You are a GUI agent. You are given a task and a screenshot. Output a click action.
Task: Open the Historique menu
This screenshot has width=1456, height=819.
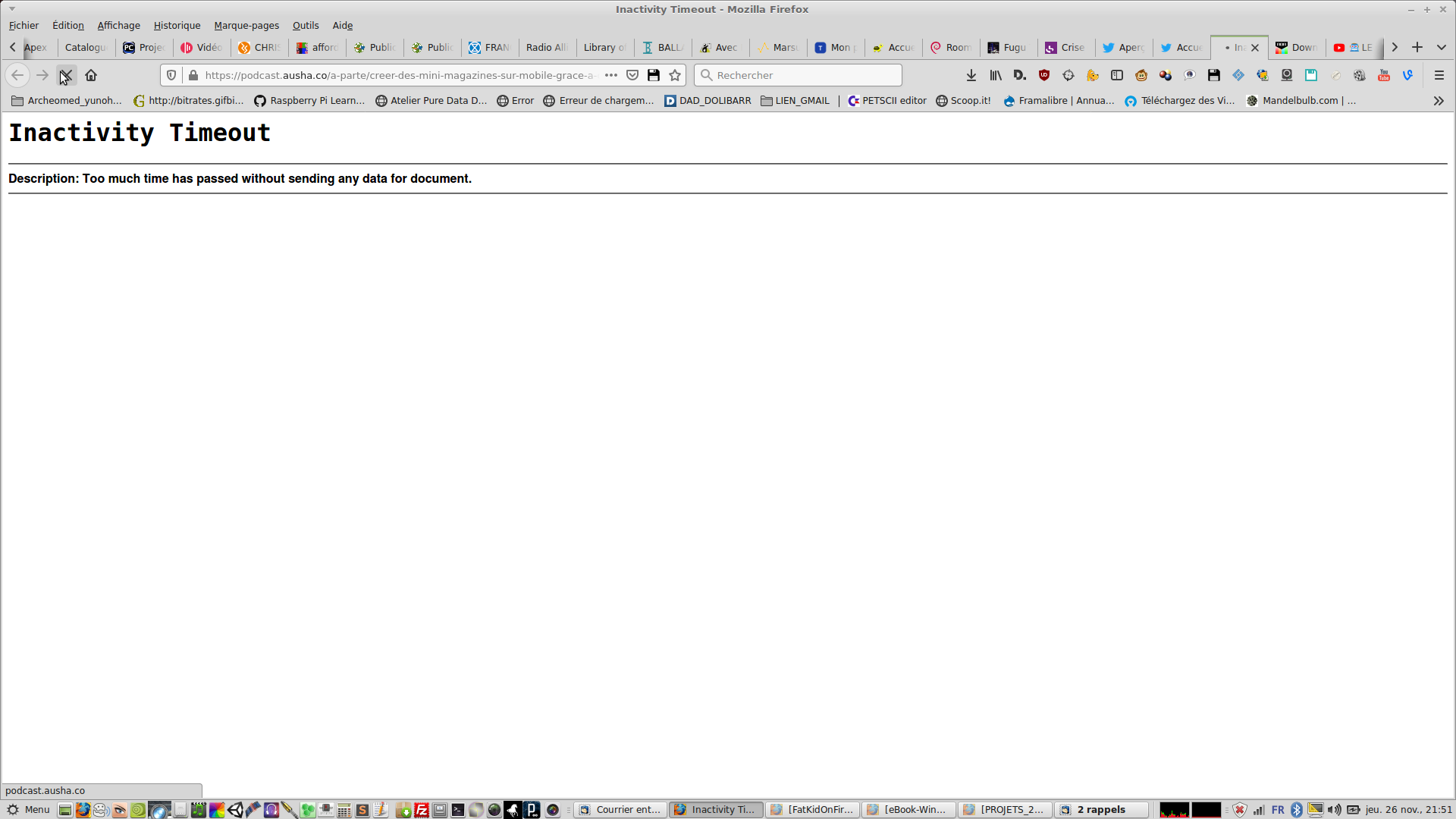click(177, 25)
